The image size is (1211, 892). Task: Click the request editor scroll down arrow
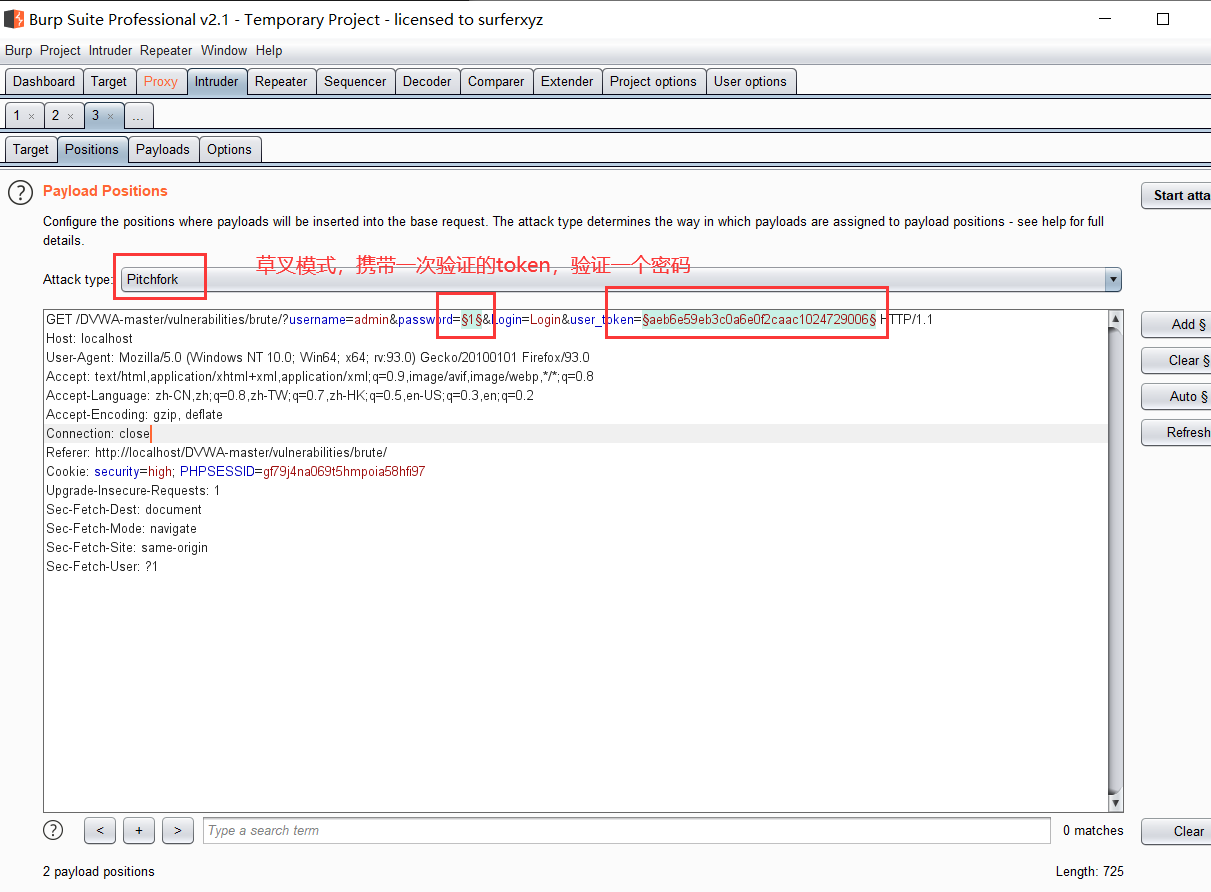coord(1116,803)
